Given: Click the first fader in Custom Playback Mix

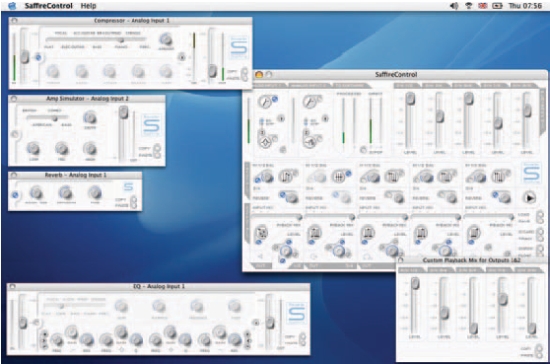Looking at the screenshot, I should (415, 283).
